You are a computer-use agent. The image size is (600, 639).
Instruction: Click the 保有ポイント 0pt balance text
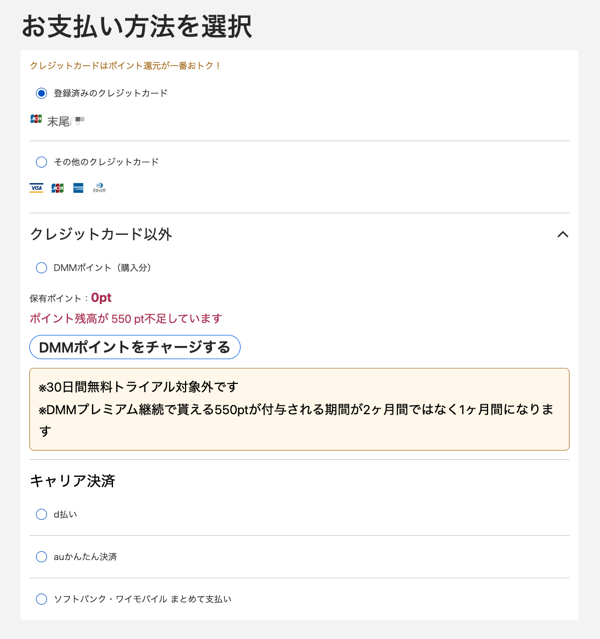70,298
